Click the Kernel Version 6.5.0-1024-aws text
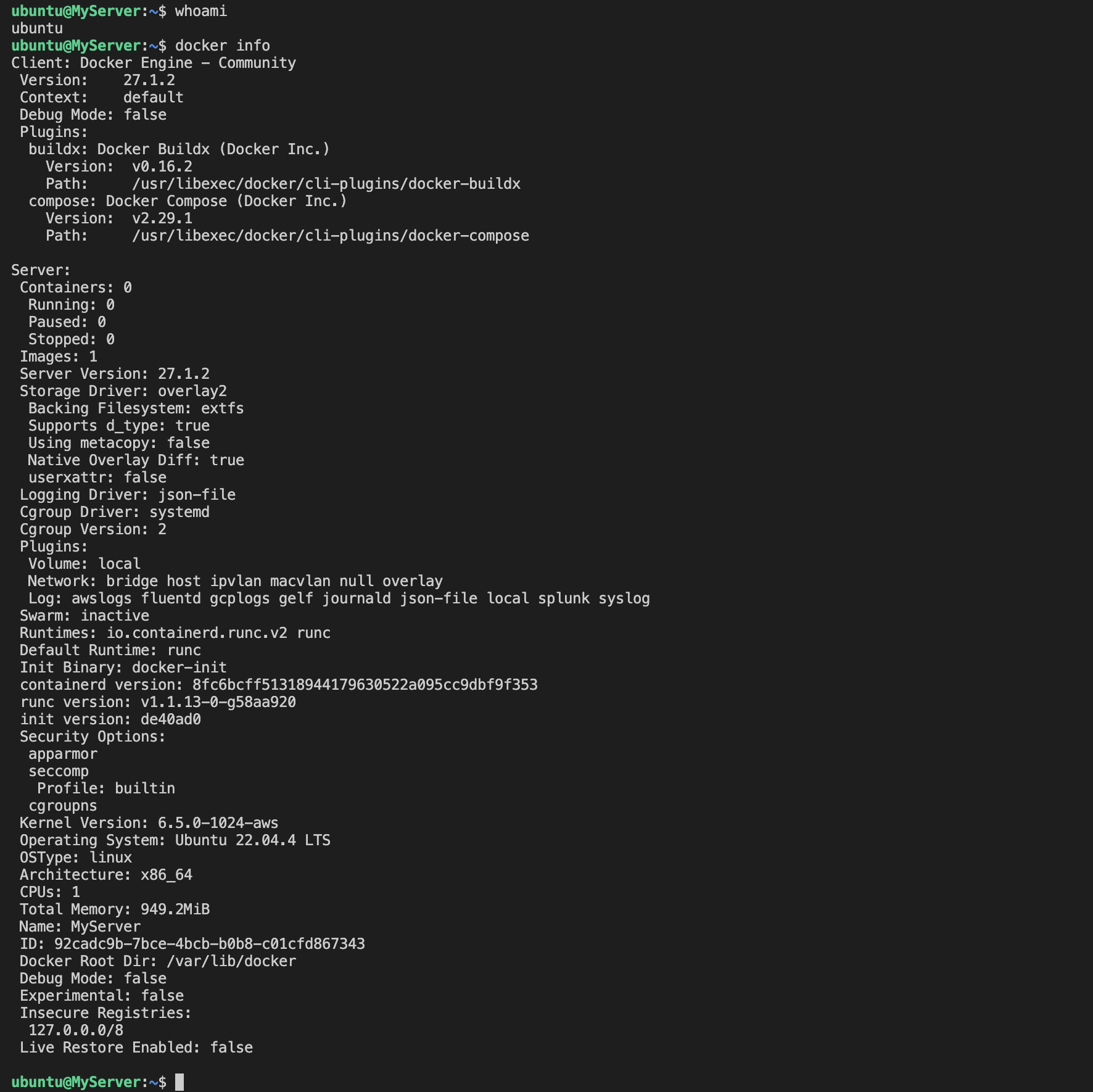1093x1092 pixels. pos(149,823)
